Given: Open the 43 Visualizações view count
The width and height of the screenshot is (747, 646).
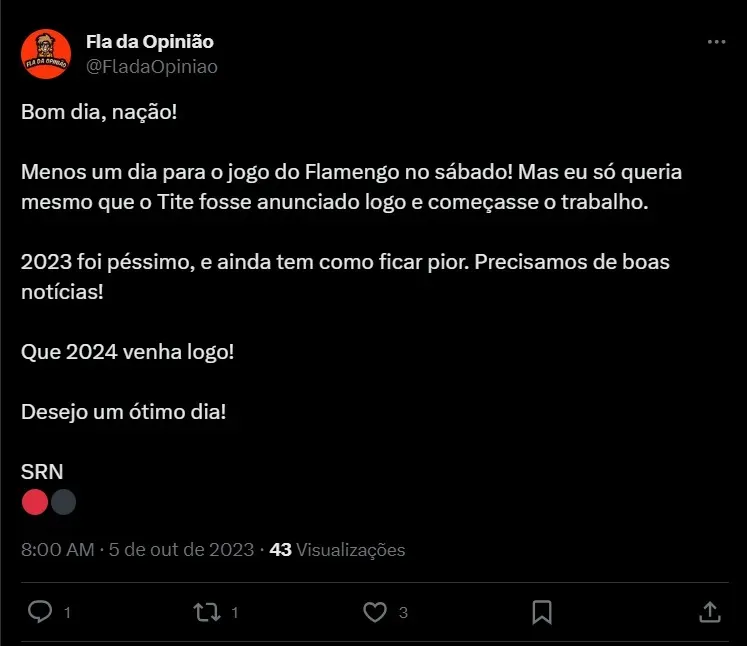Looking at the screenshot, I should tap(338, 550).
